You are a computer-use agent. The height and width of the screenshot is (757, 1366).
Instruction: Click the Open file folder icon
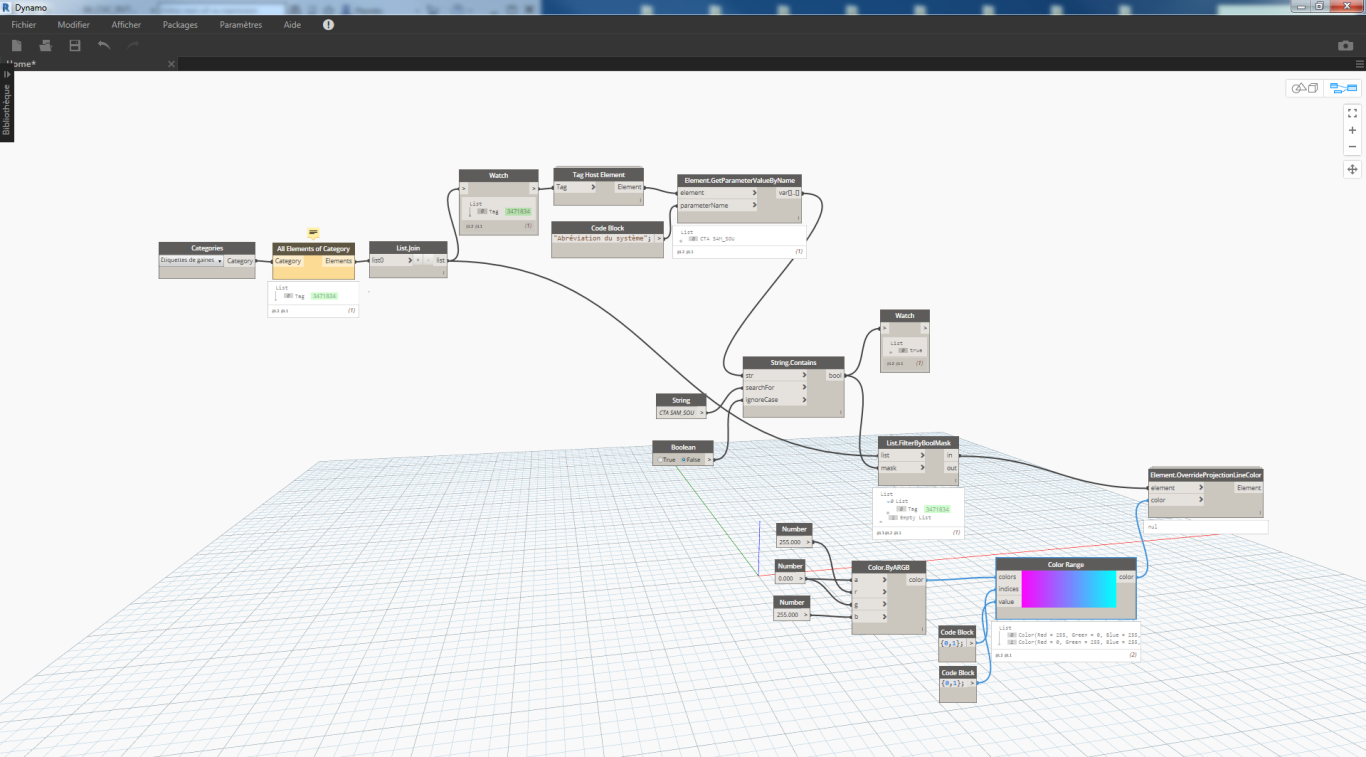pyautogui.click(x=45, y=45)
